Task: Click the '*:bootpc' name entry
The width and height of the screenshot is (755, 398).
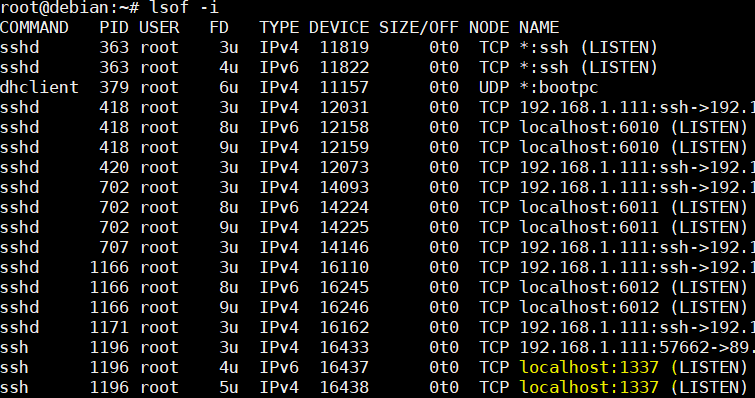Action: pos(559,87)
